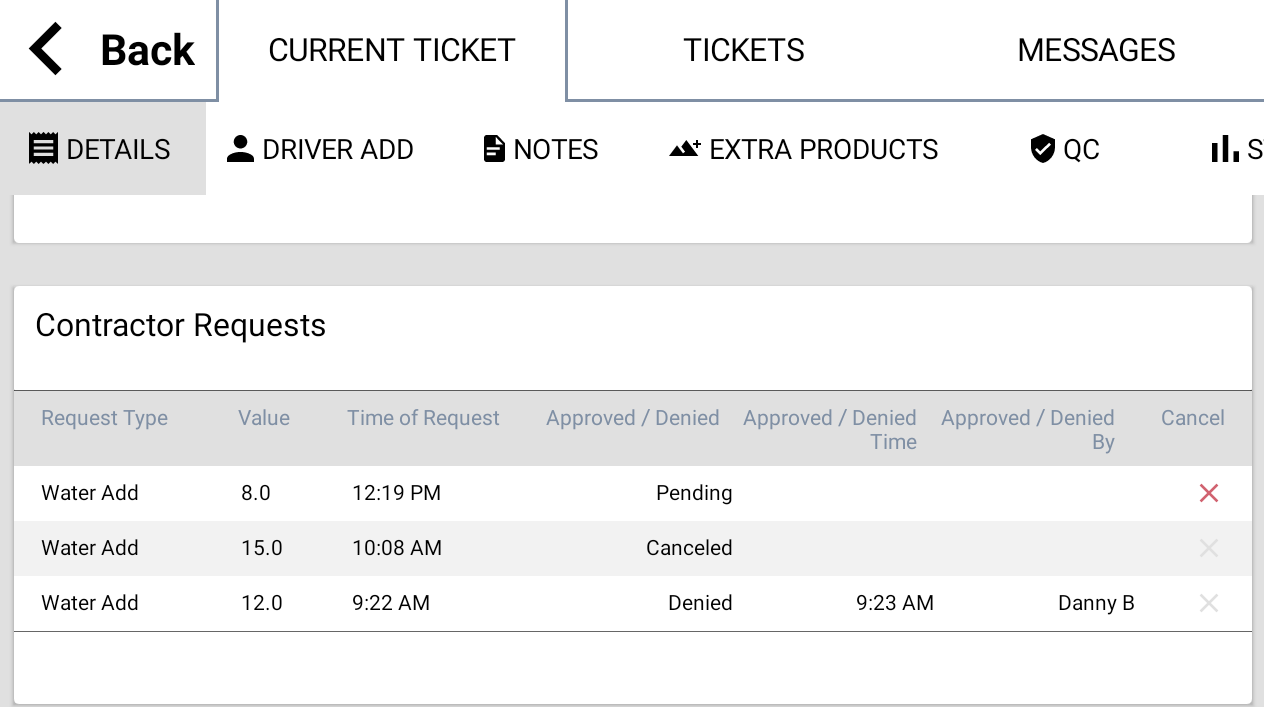Click the bar chart stats icon
Image resolution: width=1264 pixels, height=707 pixels.
(x=1224, y=147)
